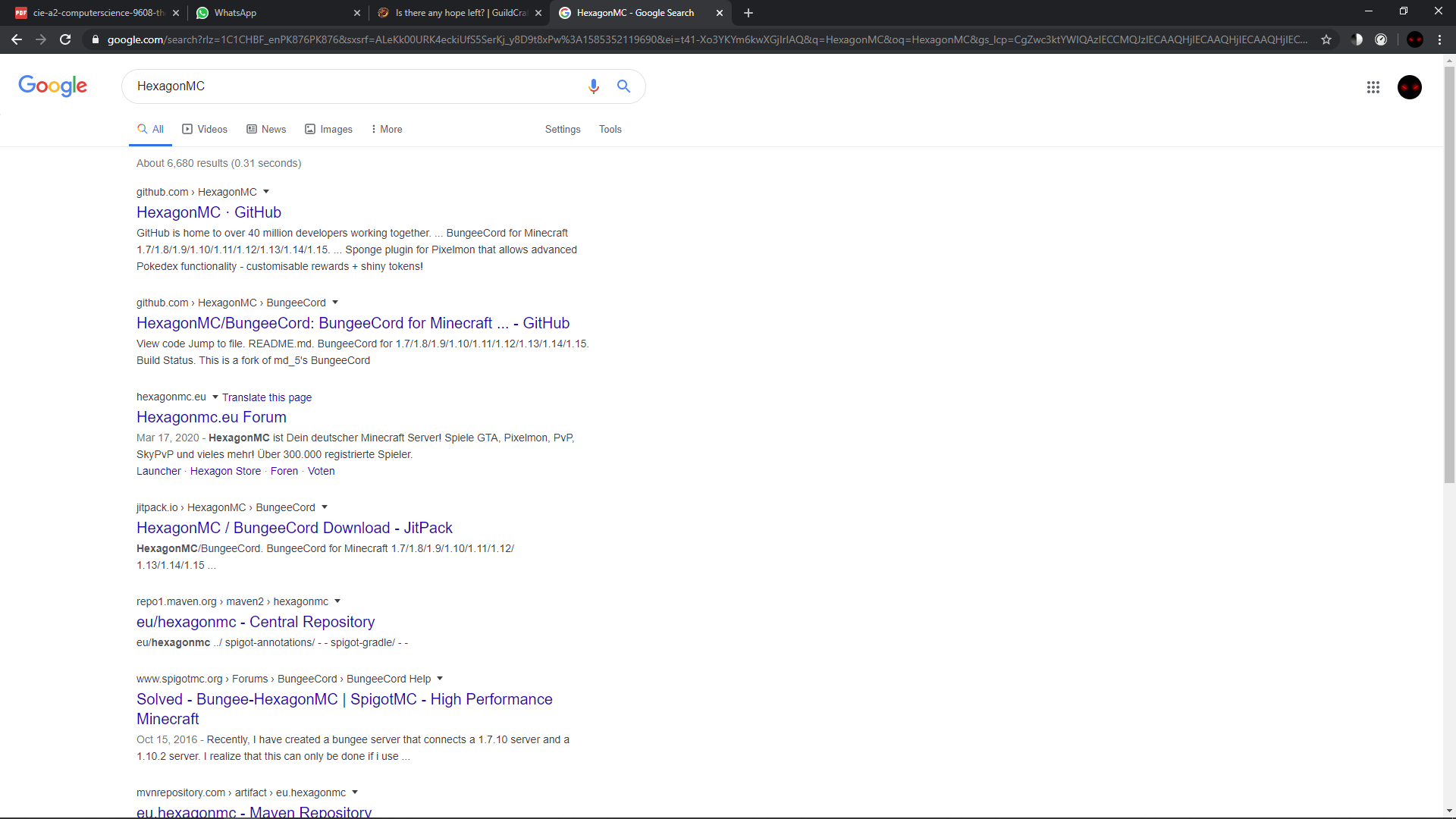The width and height of the screenshot is (1456, 819).
Task: Switch to News search results
Action: [x=266, y=130]
